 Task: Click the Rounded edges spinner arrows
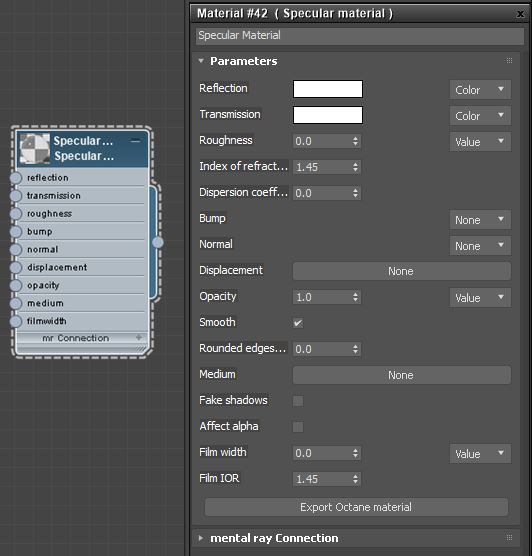[355, 349]
